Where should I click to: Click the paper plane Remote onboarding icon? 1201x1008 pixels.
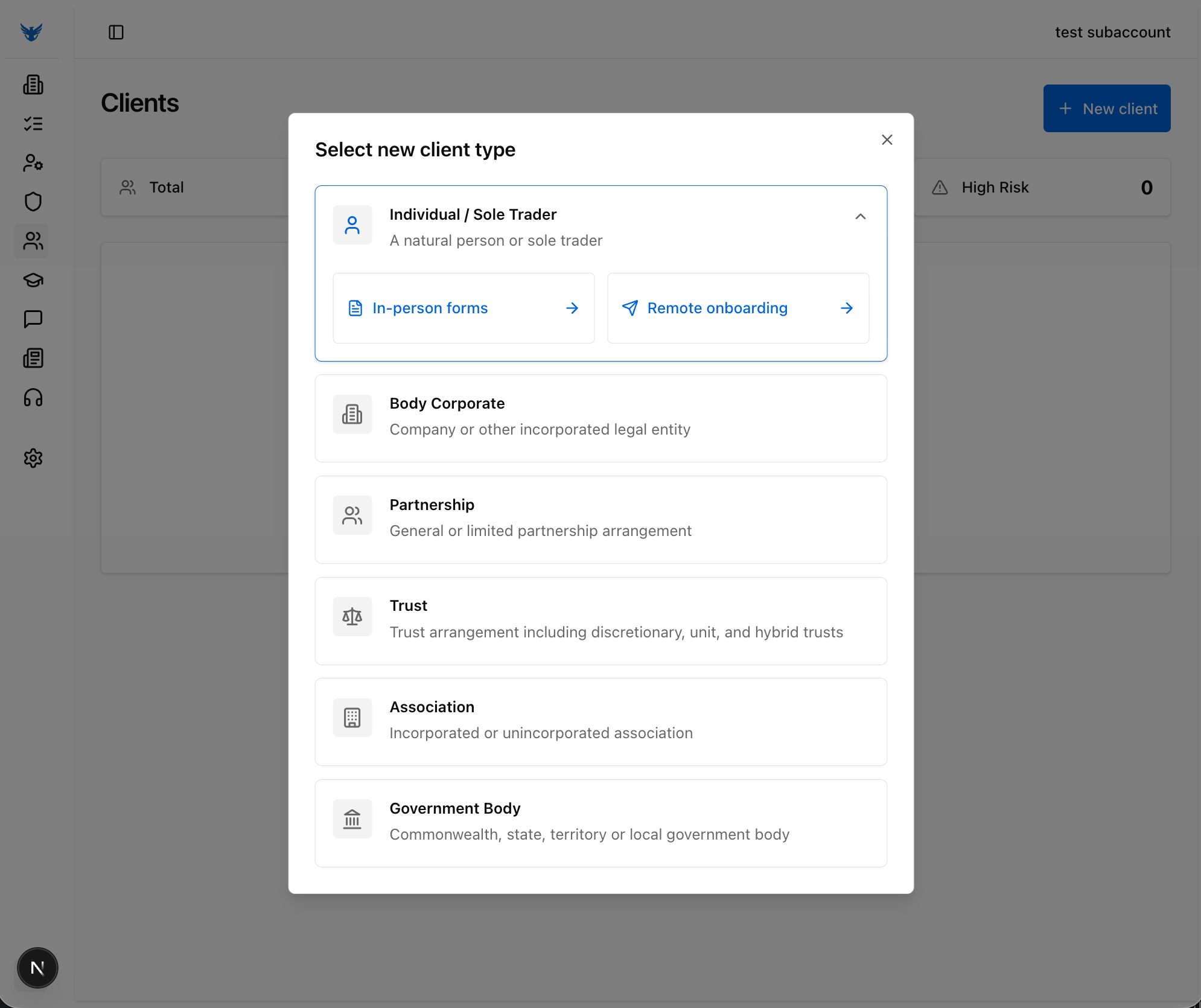(x=630, y=308)
